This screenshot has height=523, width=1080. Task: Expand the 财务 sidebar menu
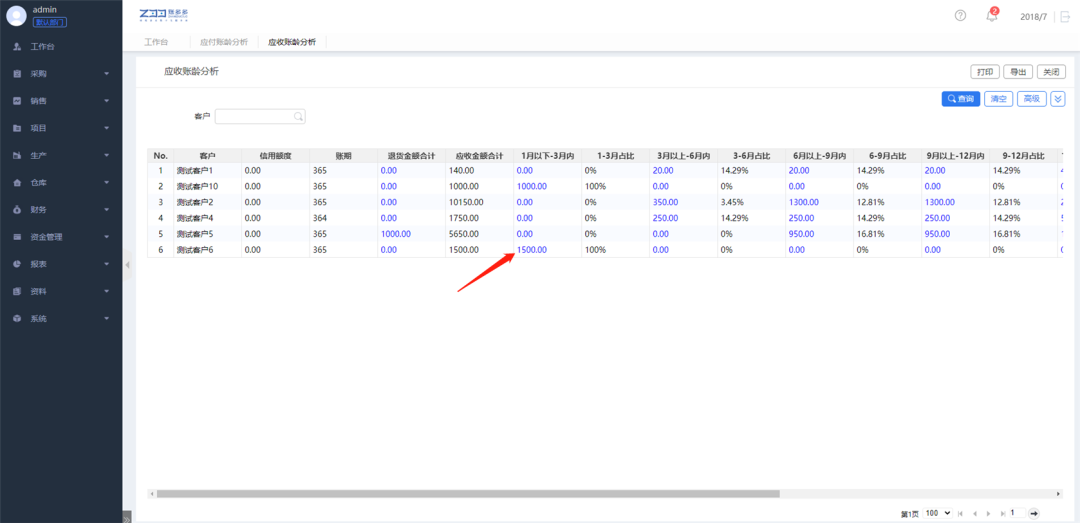(x=60, y=210)
